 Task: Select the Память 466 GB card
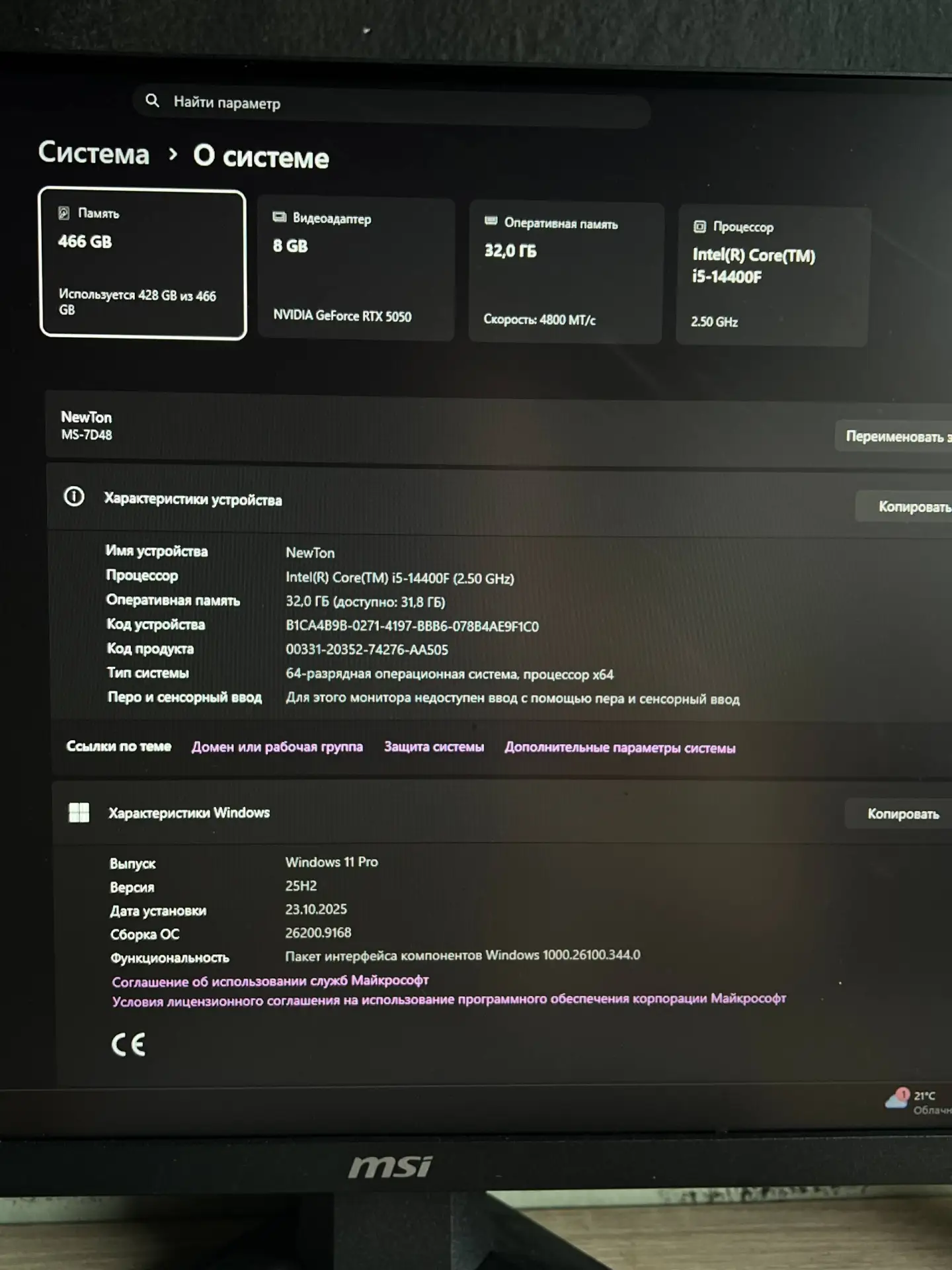143,263
